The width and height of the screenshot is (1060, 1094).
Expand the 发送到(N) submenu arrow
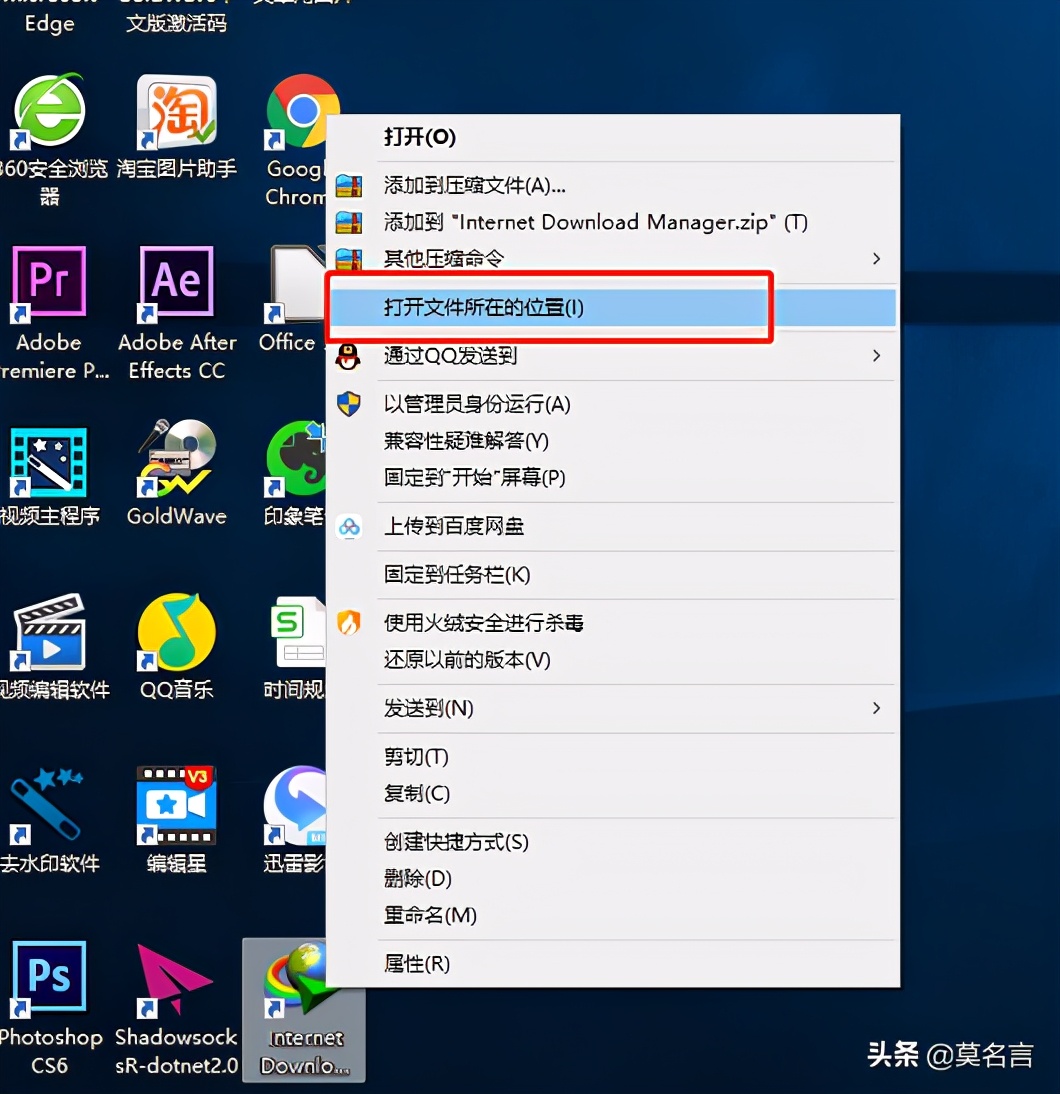point(876,708)
